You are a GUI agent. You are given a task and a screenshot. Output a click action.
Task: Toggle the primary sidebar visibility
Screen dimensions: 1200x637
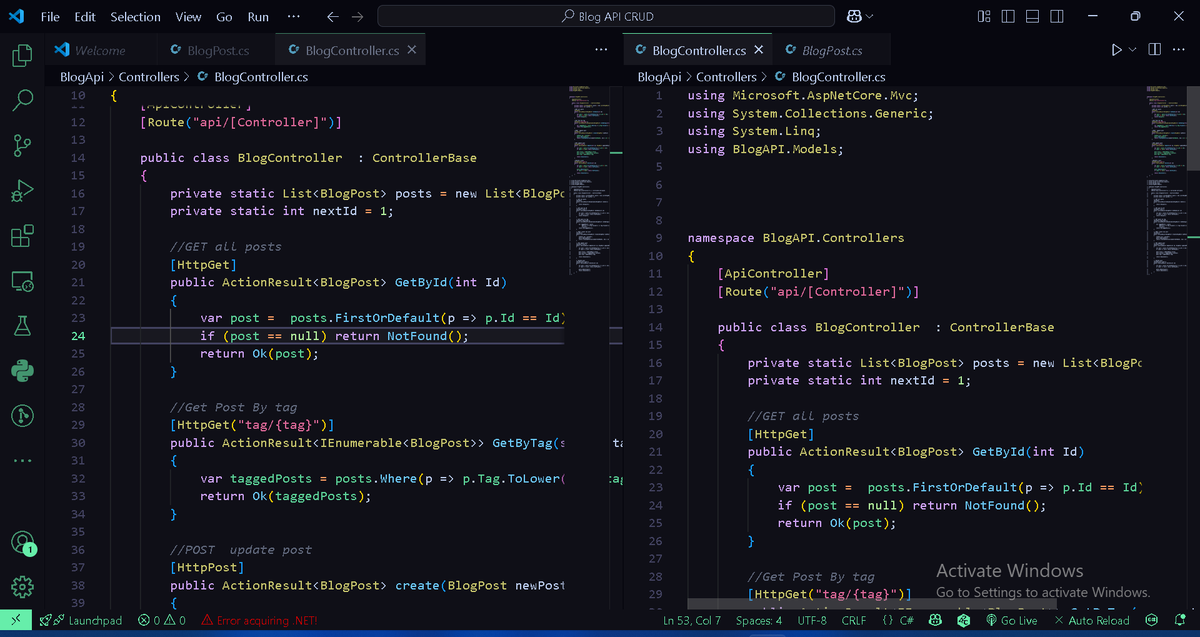pos(1007,16)
